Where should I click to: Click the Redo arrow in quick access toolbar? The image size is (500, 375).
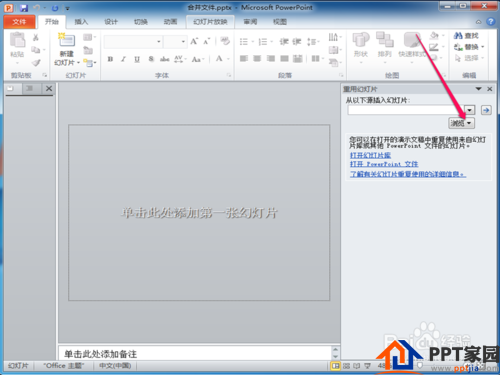coord(55,8)
